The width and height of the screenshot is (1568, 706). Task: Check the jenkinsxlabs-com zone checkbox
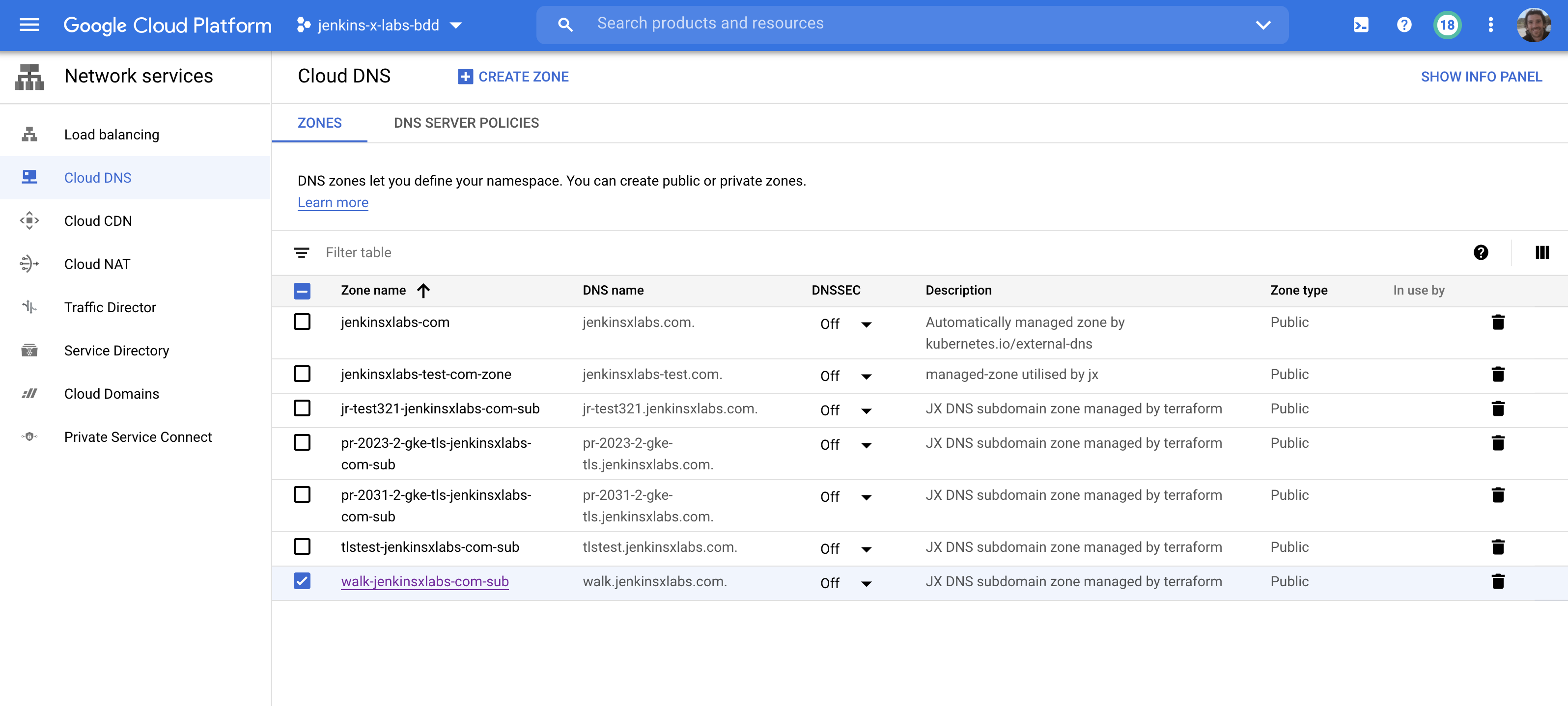click(x=302, y=322)
